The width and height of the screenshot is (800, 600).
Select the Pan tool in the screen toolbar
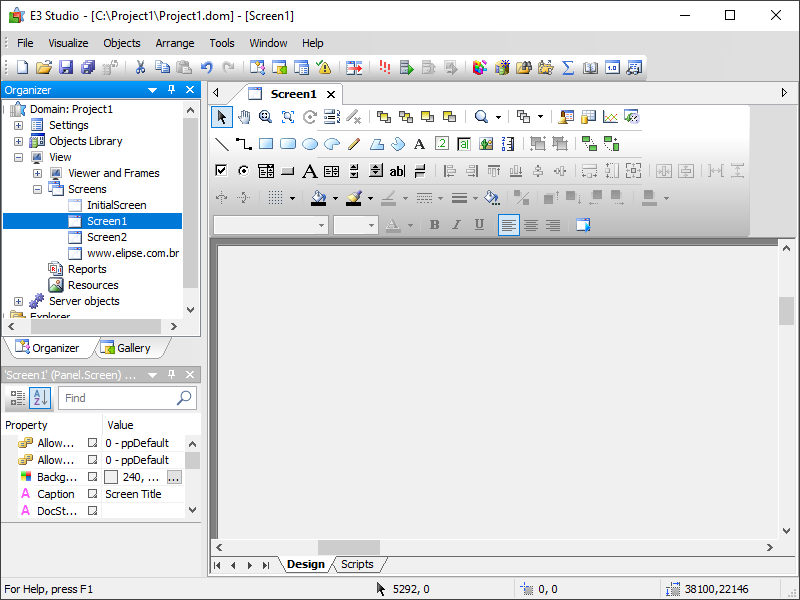[242, 117]
